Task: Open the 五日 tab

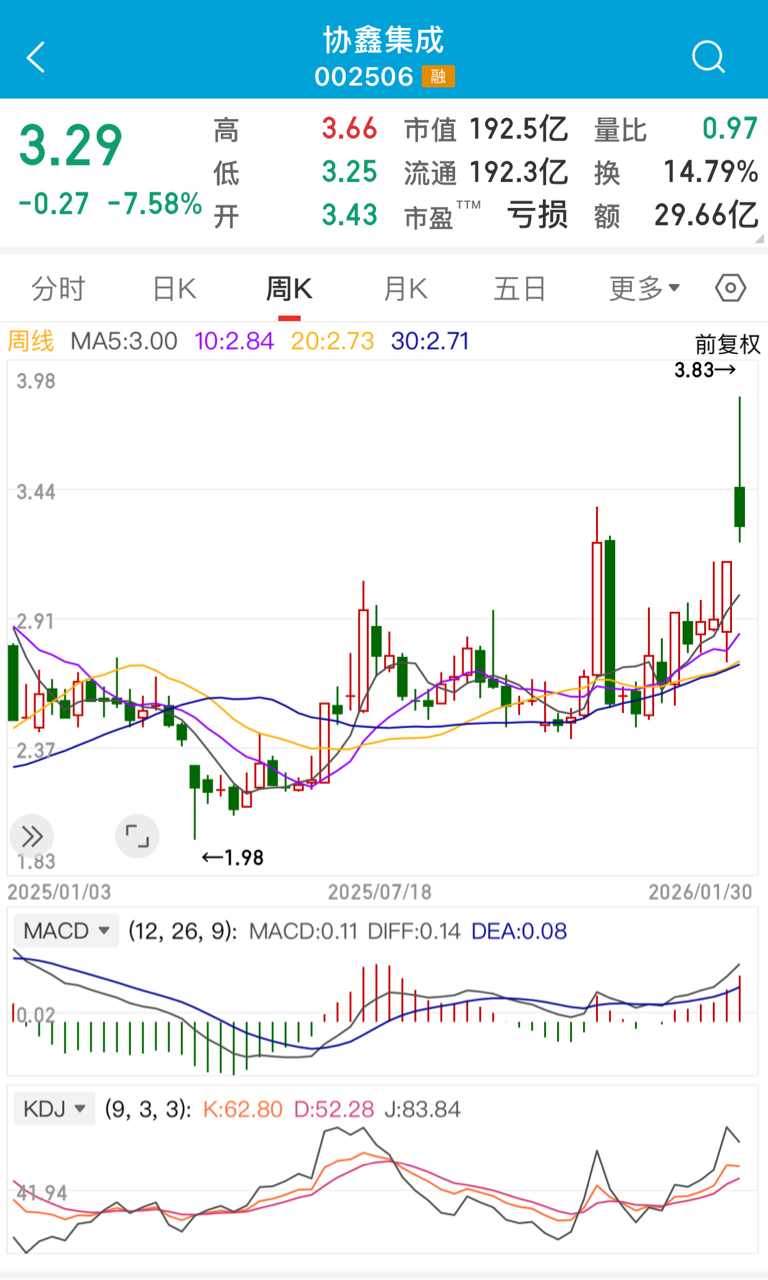Action: point(520,289)
